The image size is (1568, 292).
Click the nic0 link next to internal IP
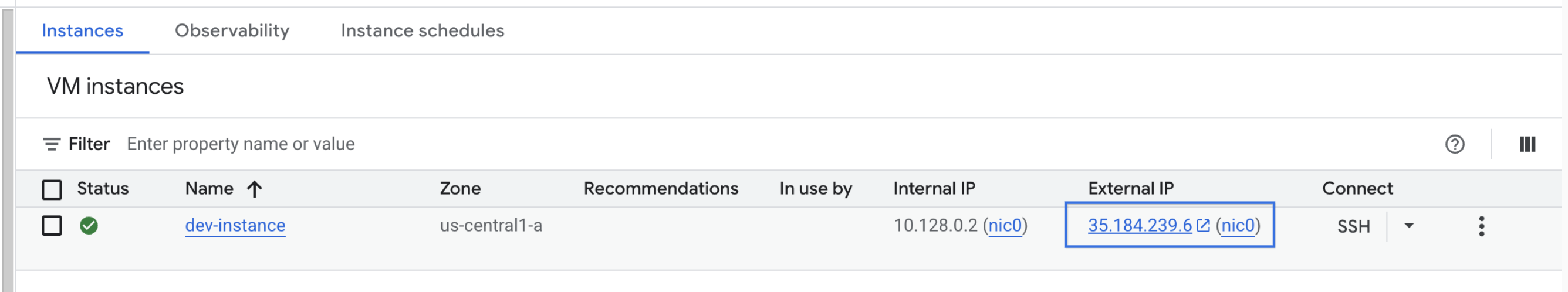click(1005, 226)
